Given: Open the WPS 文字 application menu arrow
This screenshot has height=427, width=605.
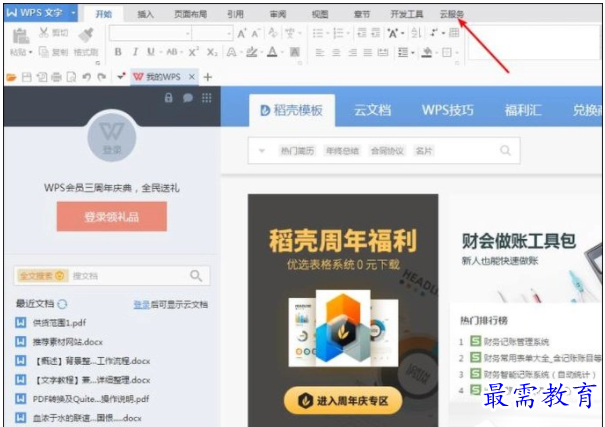Looking at the screenshot, I should [73, 13].
